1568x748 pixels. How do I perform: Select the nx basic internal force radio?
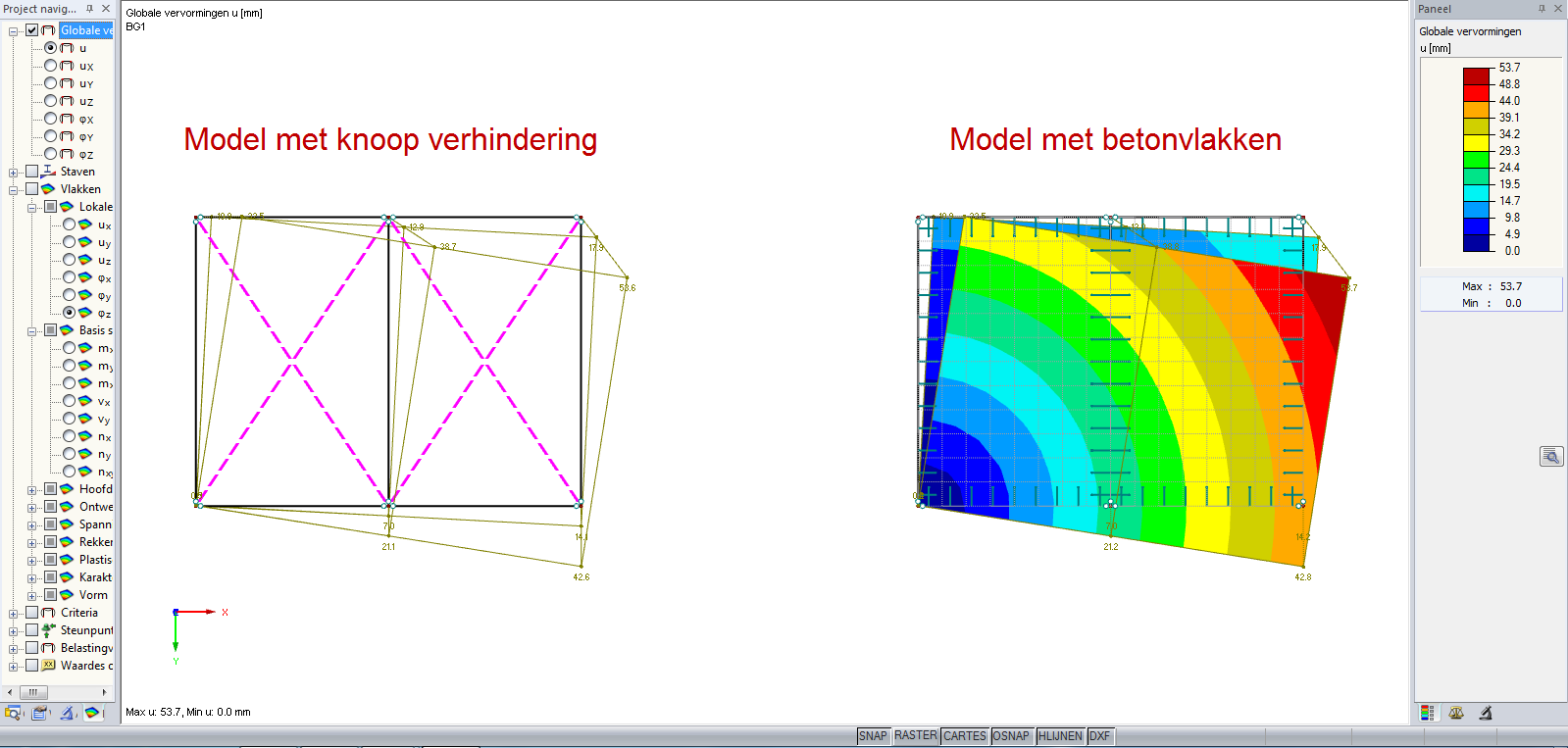pyautogui.click(x=69, y=436)
